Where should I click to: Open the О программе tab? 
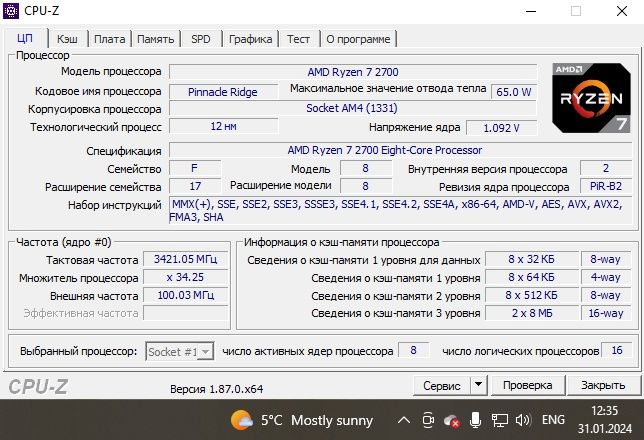coord(358,39)
